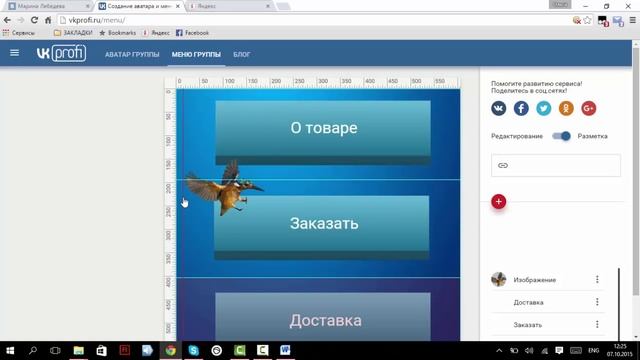Click the link URL input field

point(556,165)
